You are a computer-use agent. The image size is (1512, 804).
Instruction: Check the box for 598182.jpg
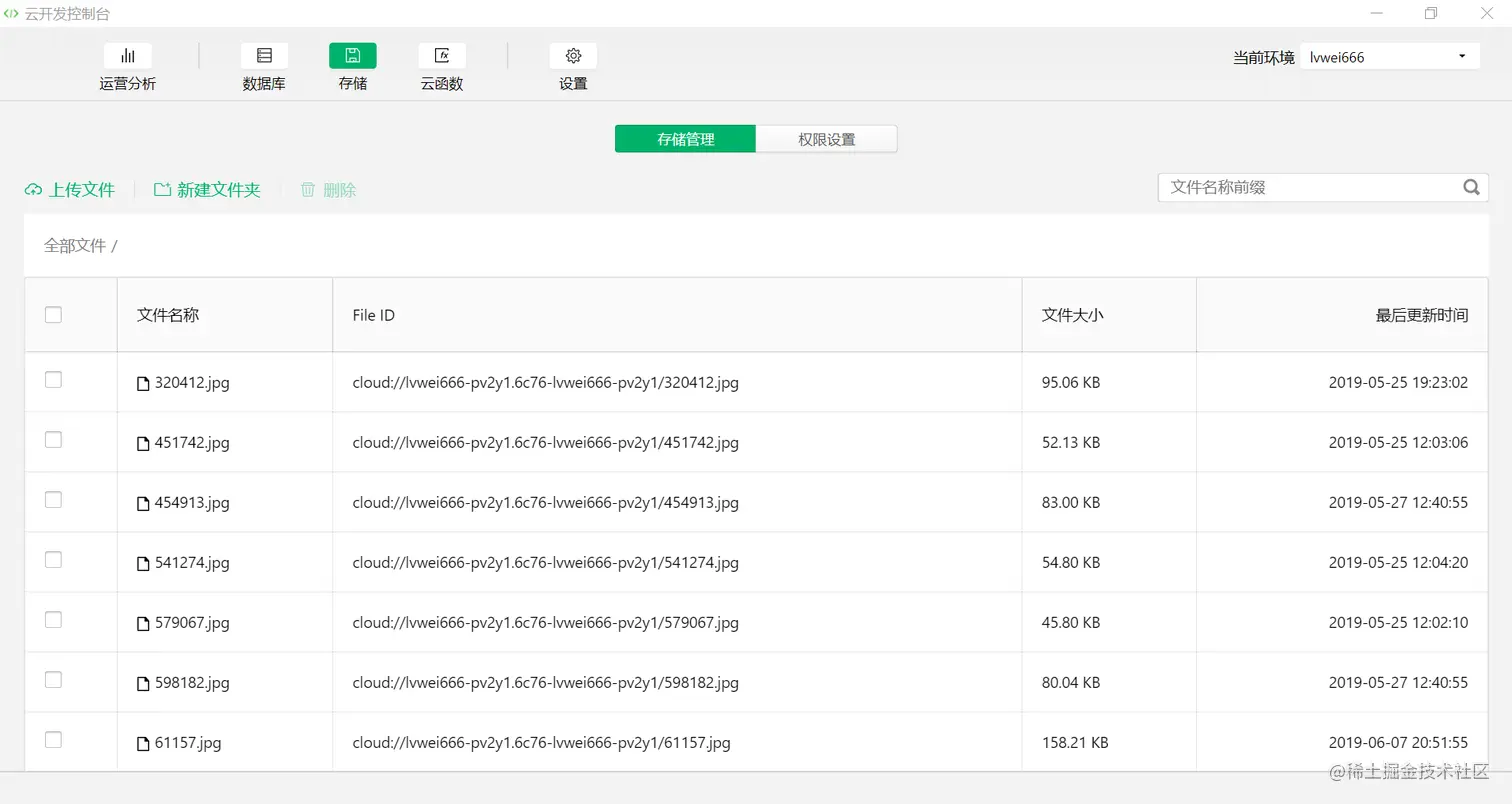[53, 679]
